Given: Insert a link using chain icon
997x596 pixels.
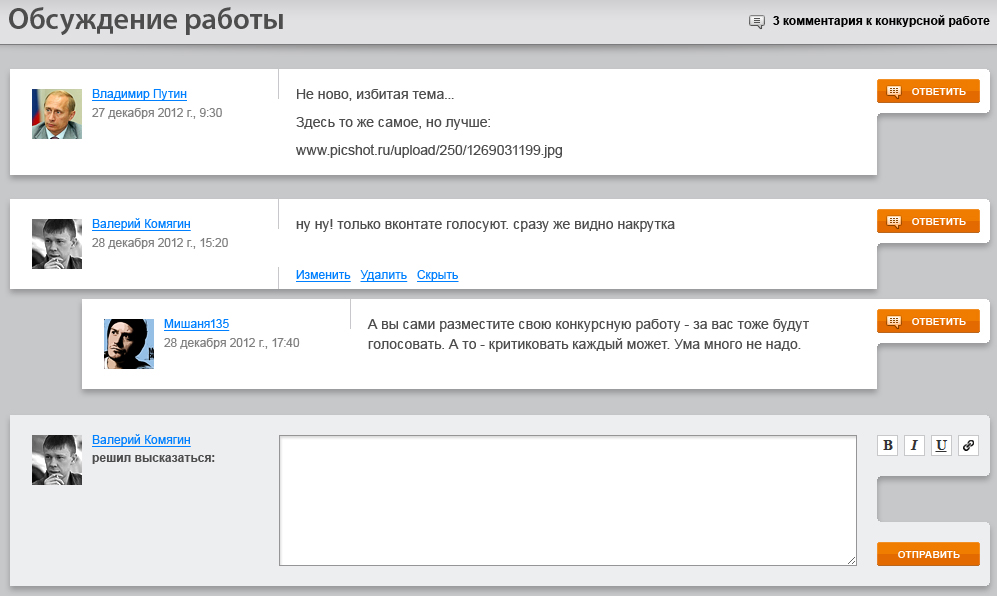Looking at the screenshot, I should pos(968,445).
